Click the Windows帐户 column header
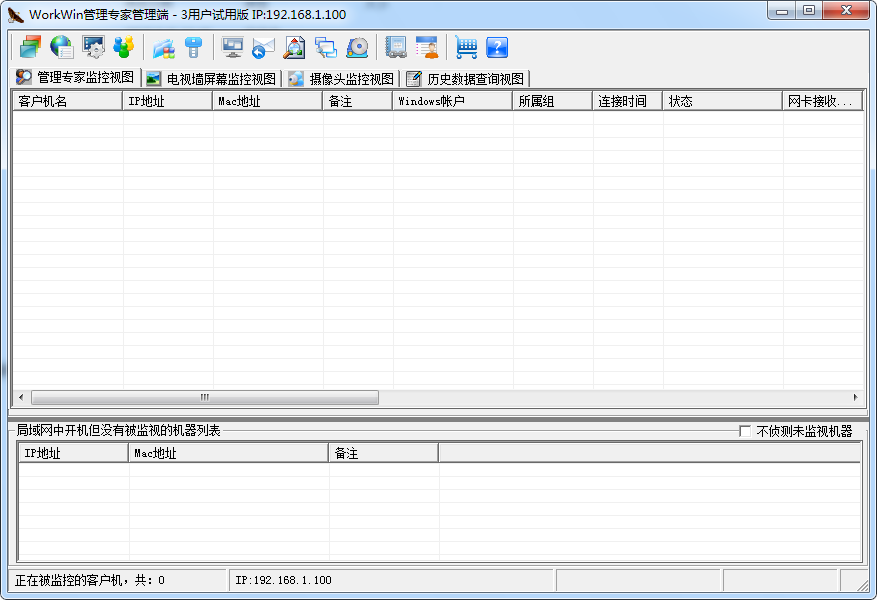 point(452,101)
